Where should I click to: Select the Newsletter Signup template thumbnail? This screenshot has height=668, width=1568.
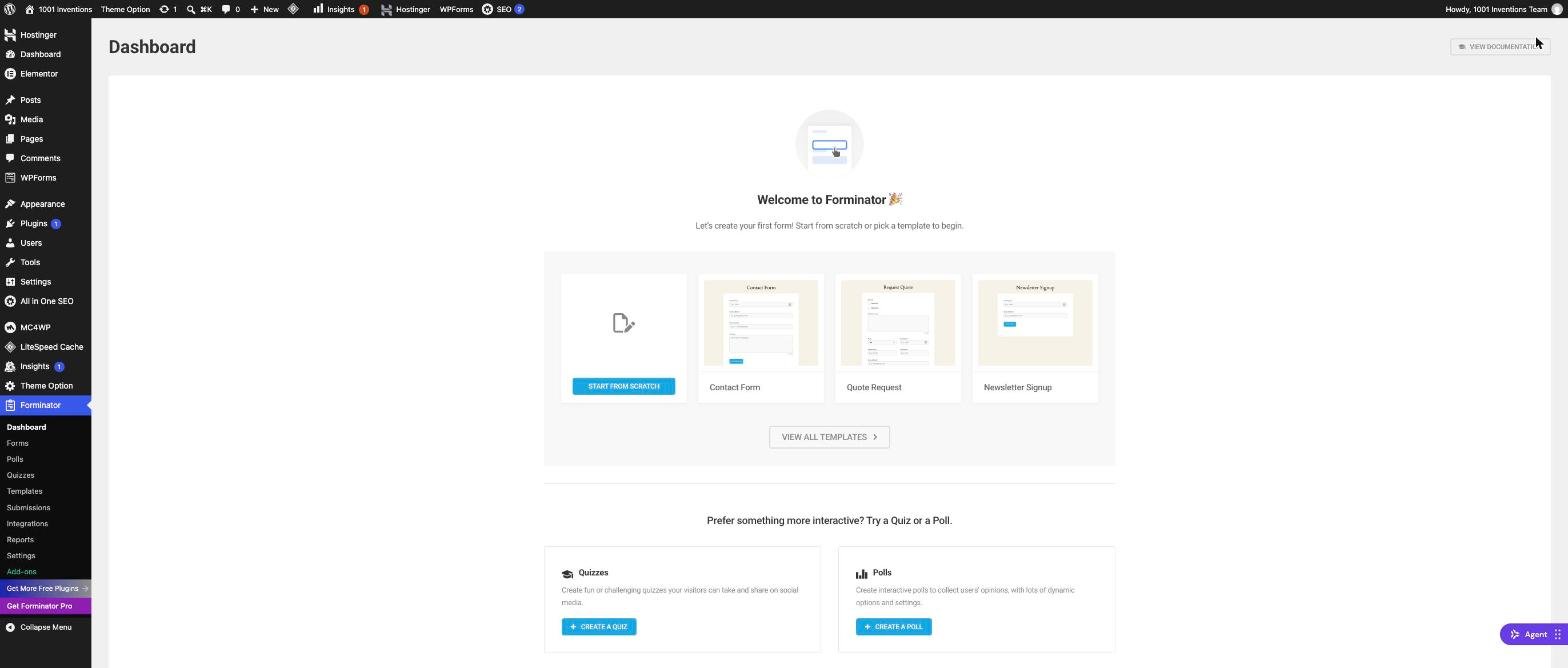(1035, 323)
